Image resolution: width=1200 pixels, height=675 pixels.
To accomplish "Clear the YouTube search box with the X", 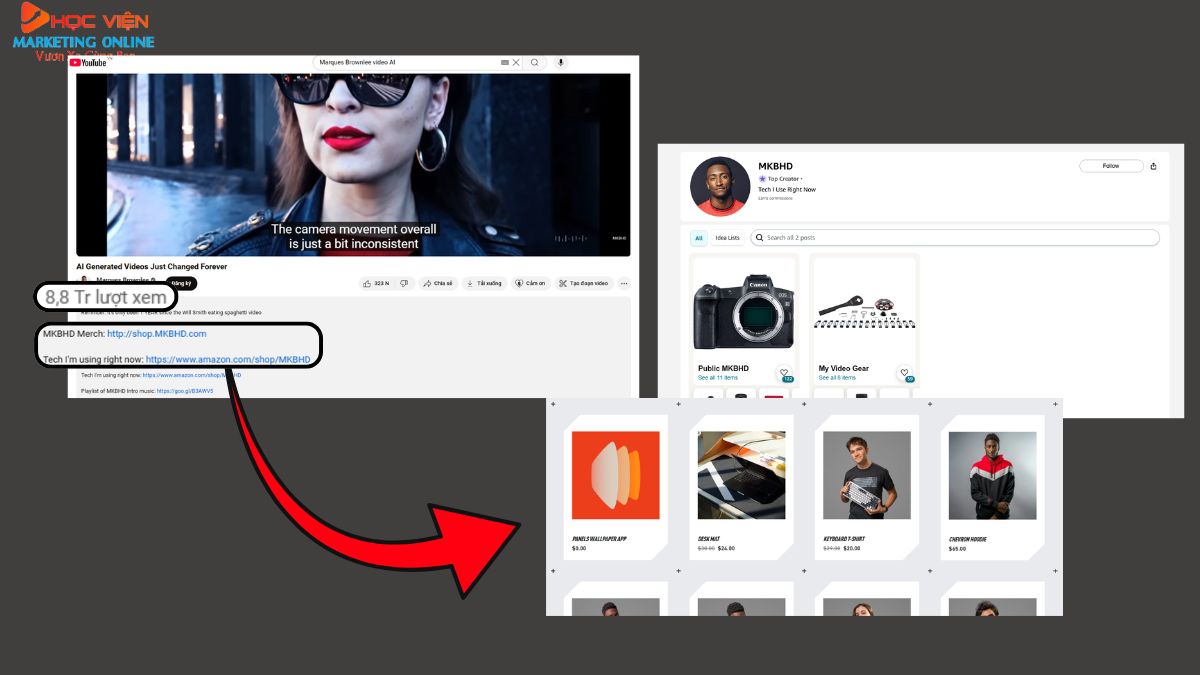I will pos(516,62).
